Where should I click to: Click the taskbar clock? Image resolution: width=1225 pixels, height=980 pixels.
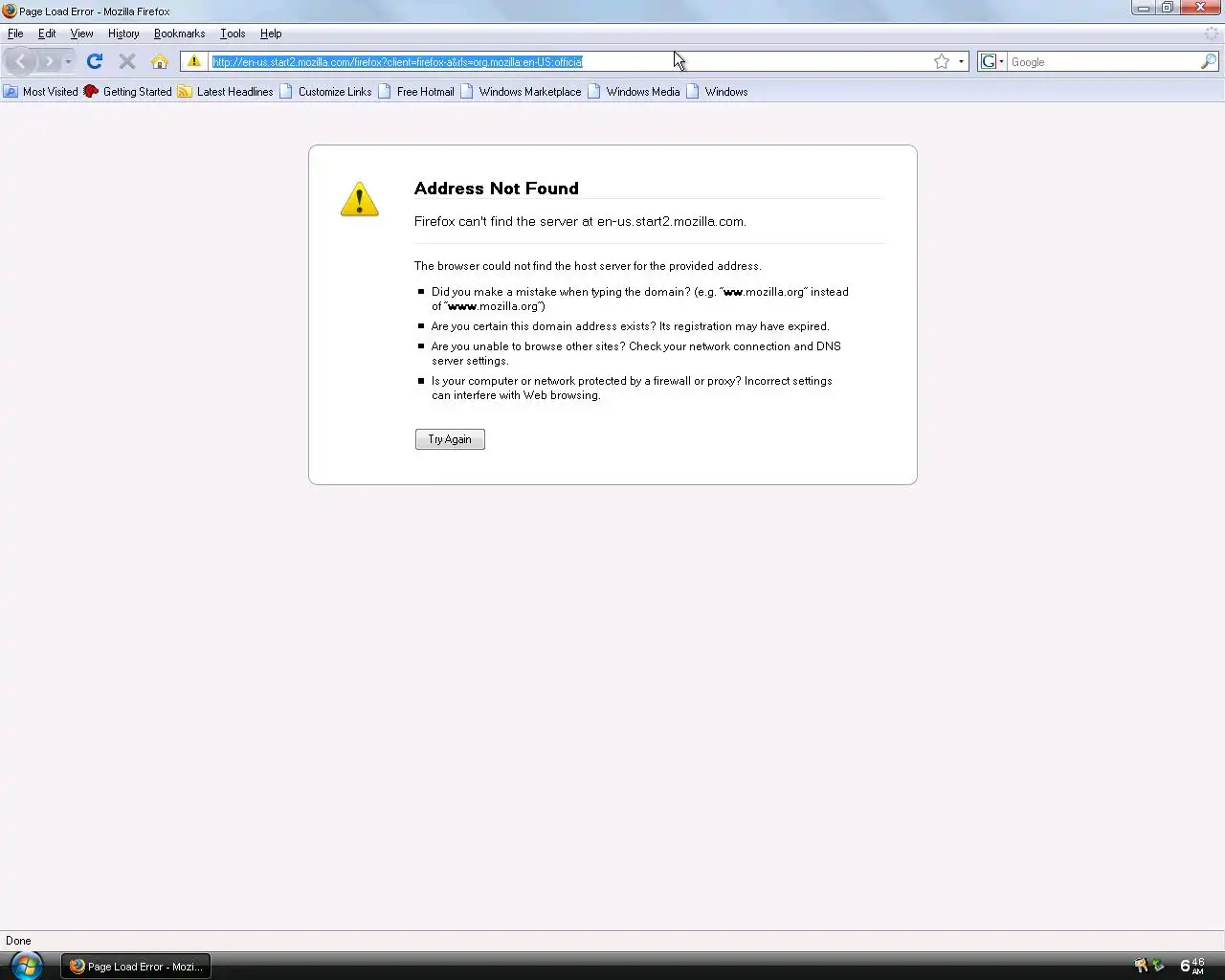(1192, 966)
